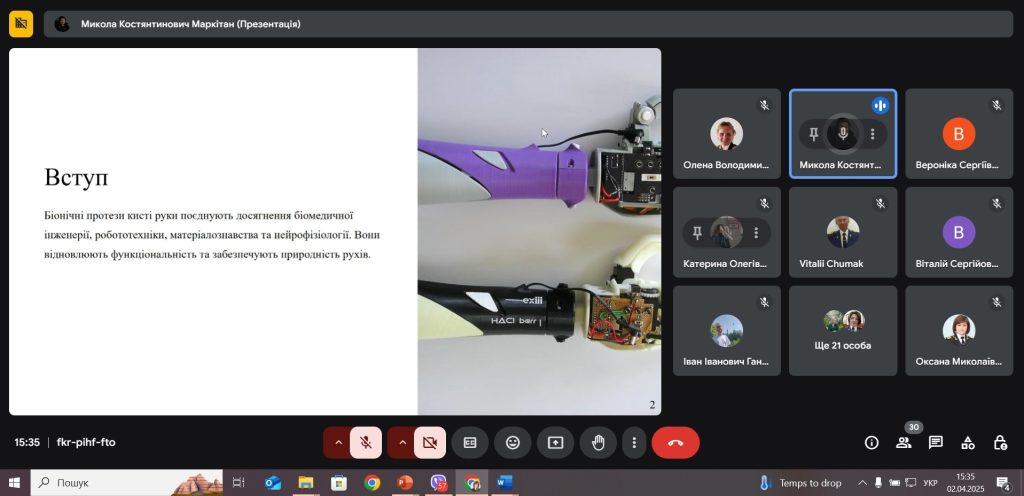Toggle the microphone mute button

tap(366, 442)
